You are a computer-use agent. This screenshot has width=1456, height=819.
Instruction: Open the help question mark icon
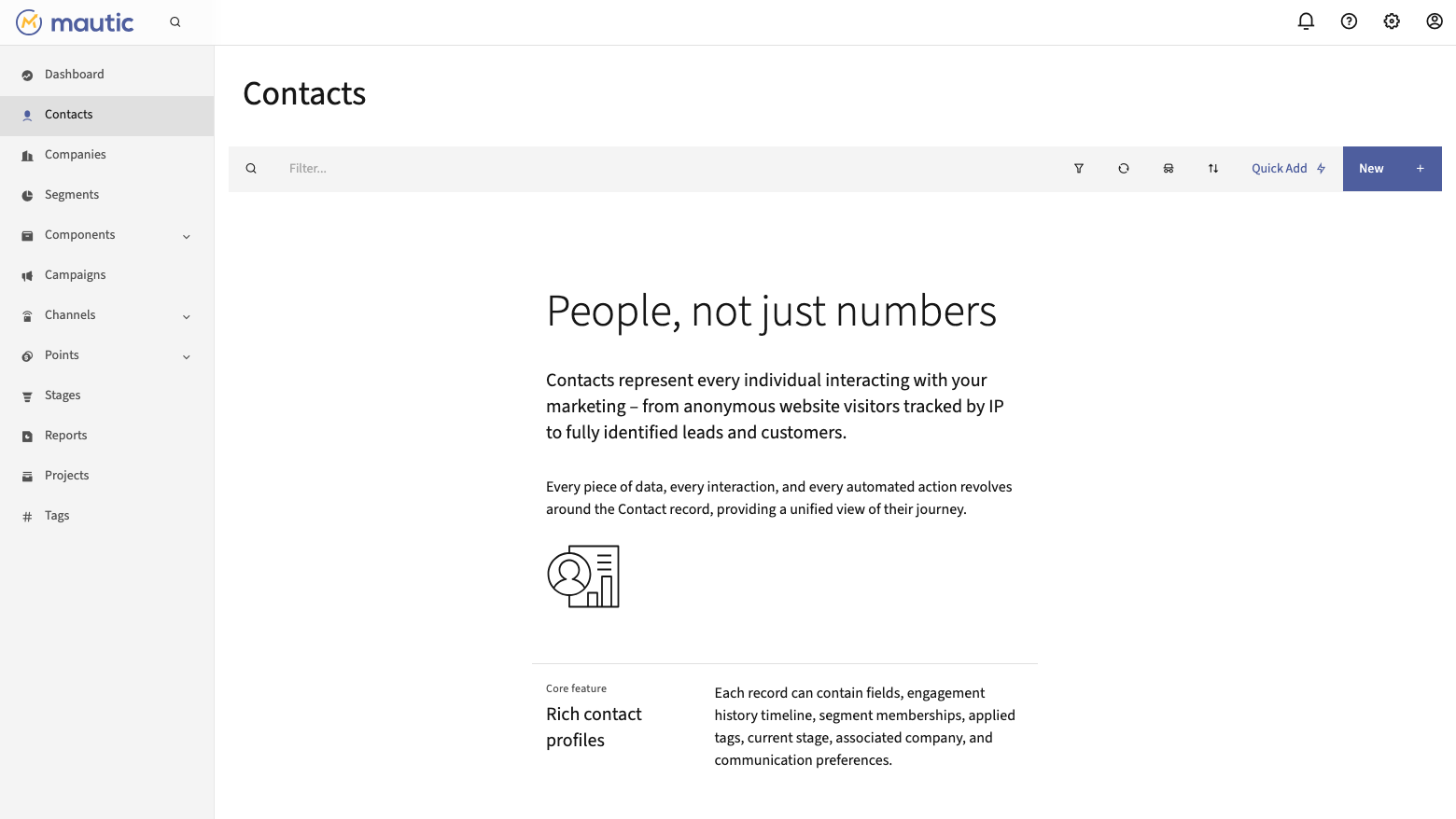[x=1349, y=21]
